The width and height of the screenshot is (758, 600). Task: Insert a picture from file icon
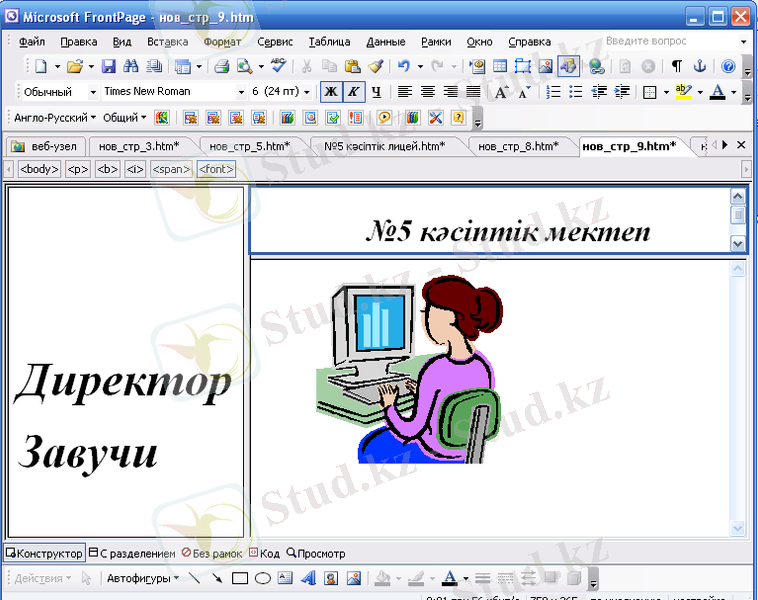pyautogui.click(x=545, y=66)
